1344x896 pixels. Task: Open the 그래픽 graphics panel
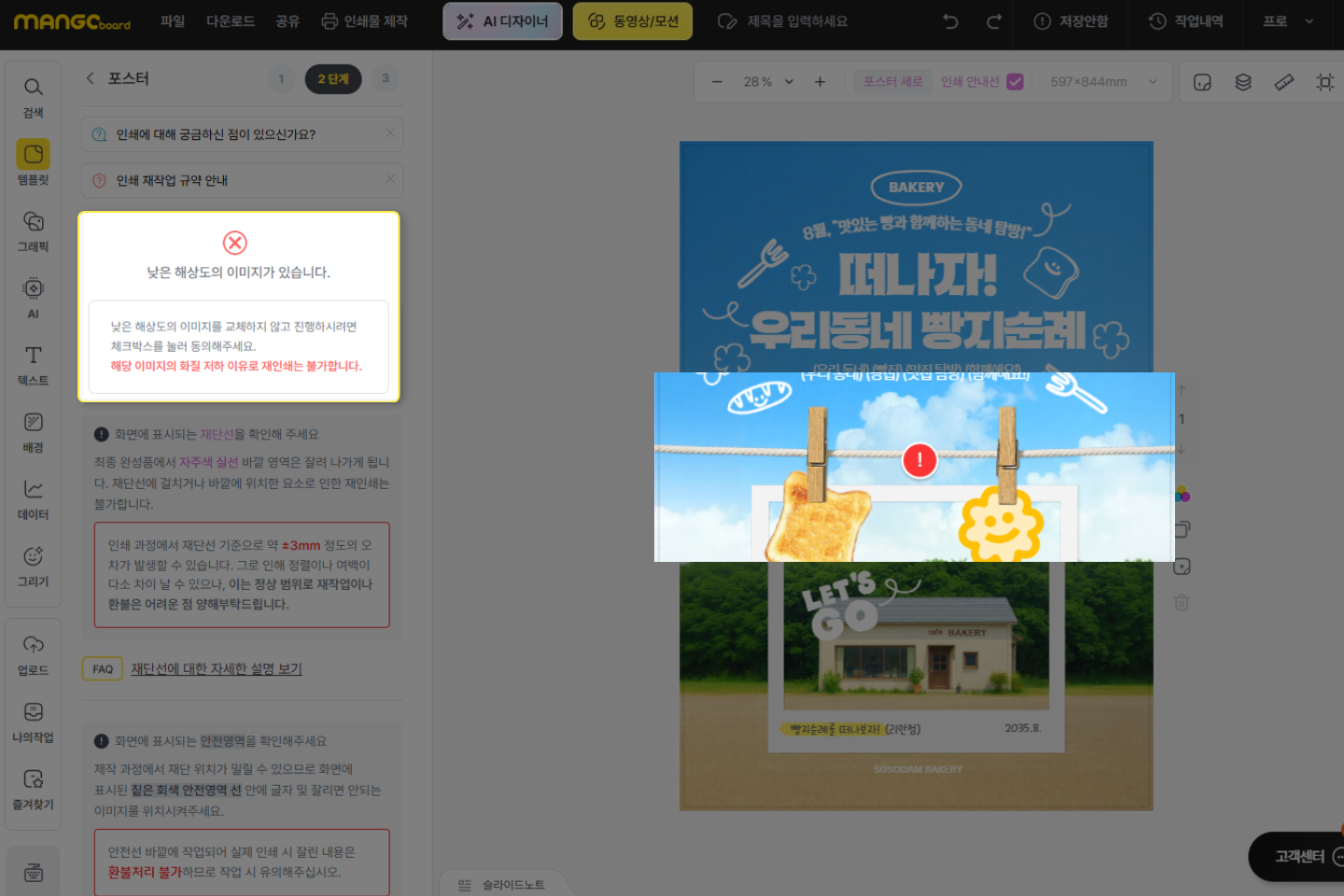pos(33,230)
